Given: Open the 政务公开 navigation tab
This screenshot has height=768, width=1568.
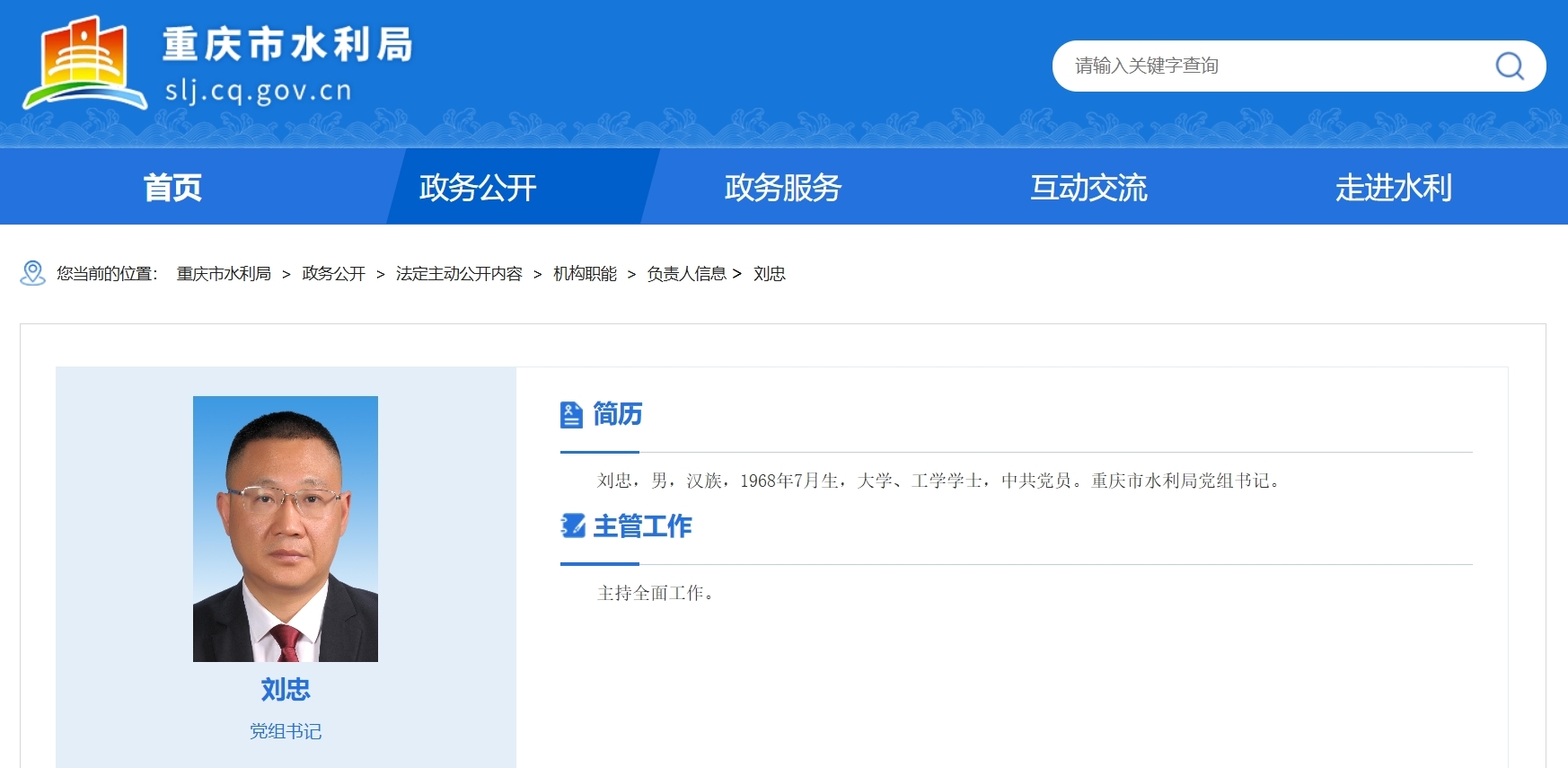Looking at the screenshot, I should point(478,187).
